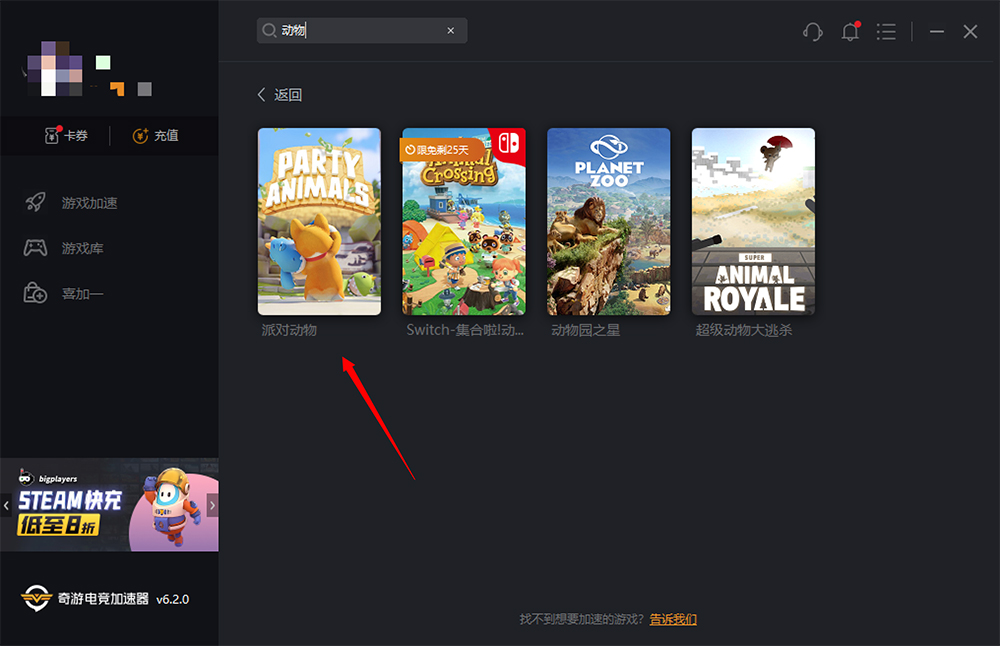The image size is (1000, 646).
Task: Click the user avatar image
Action: [x=55, y=68]
